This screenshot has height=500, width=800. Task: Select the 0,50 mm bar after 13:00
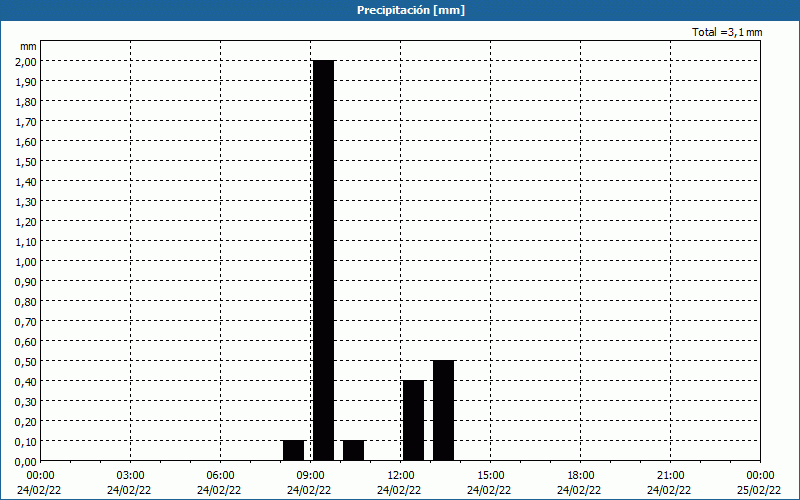pyautogui.click(x=443, y=411)
